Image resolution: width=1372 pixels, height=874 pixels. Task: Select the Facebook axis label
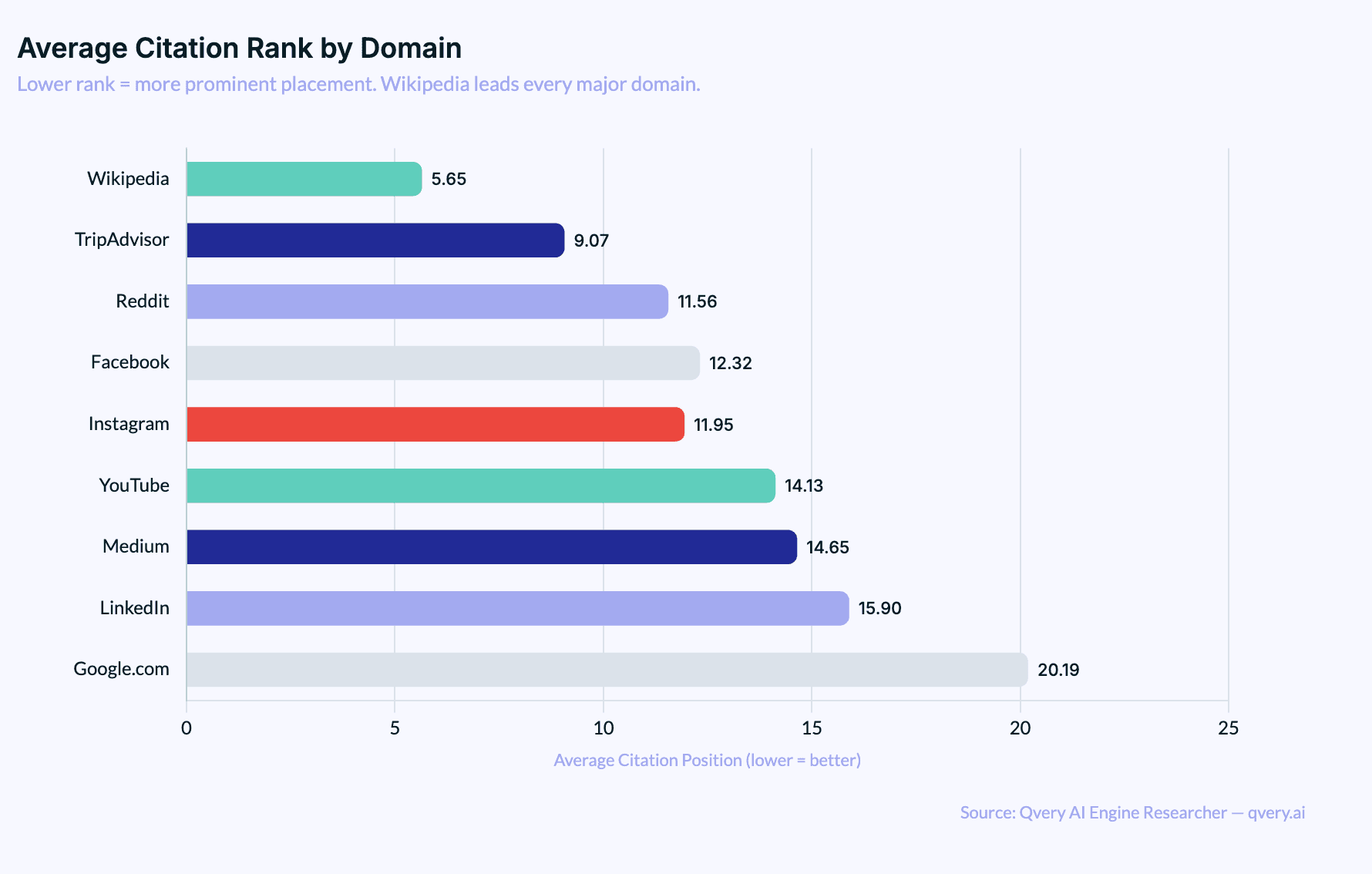coord(130,362)
